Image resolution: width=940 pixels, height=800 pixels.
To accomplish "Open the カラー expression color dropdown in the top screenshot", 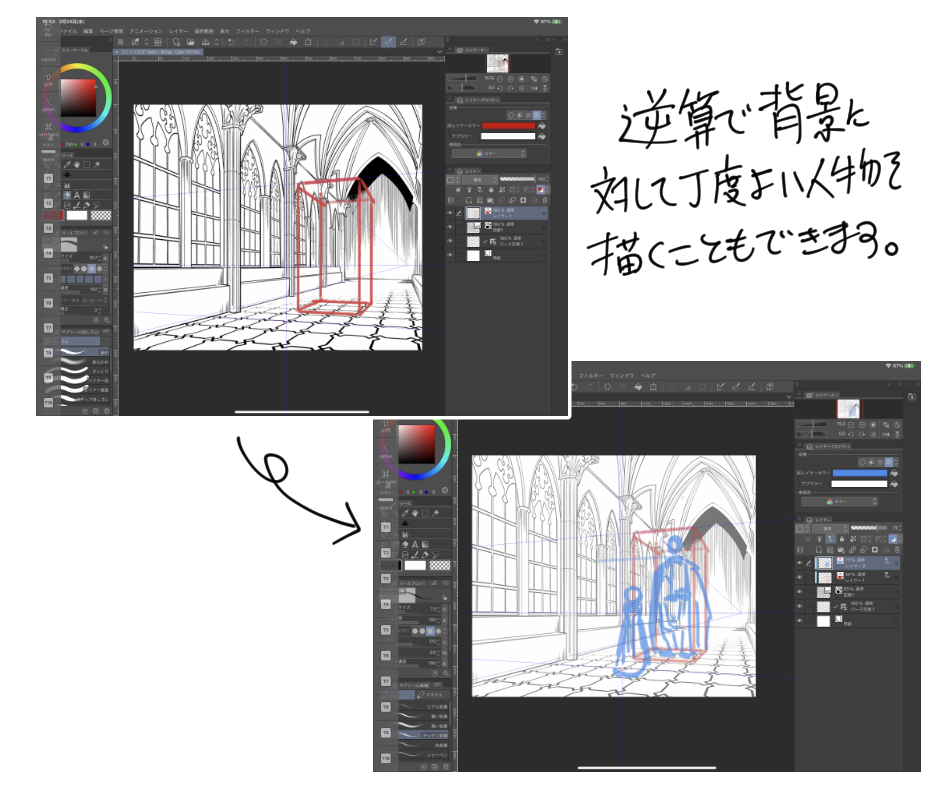I will point(489,154).
